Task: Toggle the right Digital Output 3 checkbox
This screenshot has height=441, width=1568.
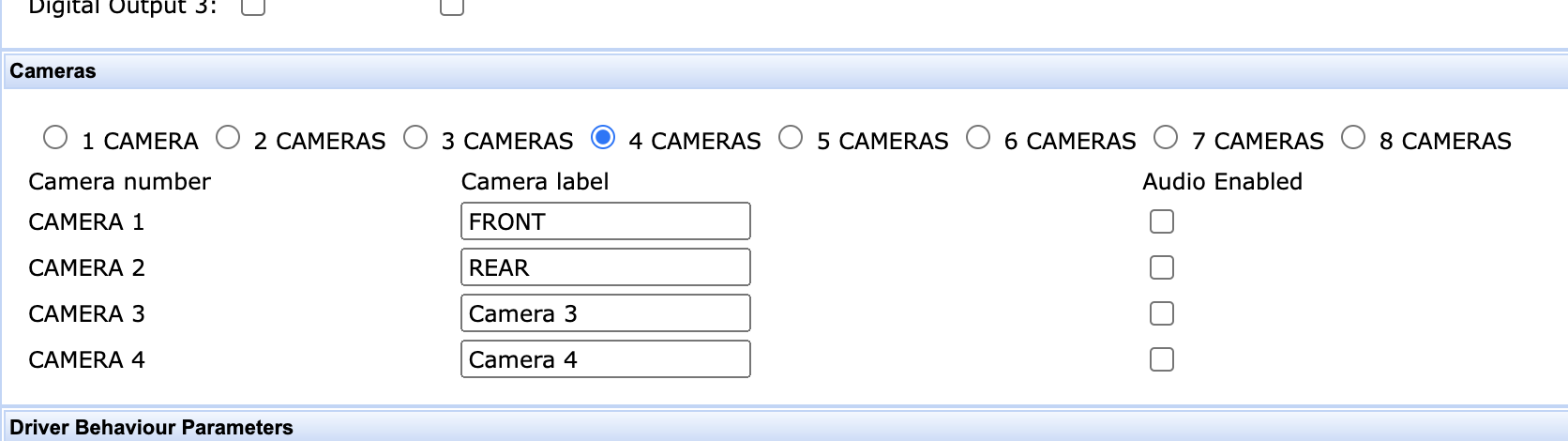Action: (x=452, y=7)
